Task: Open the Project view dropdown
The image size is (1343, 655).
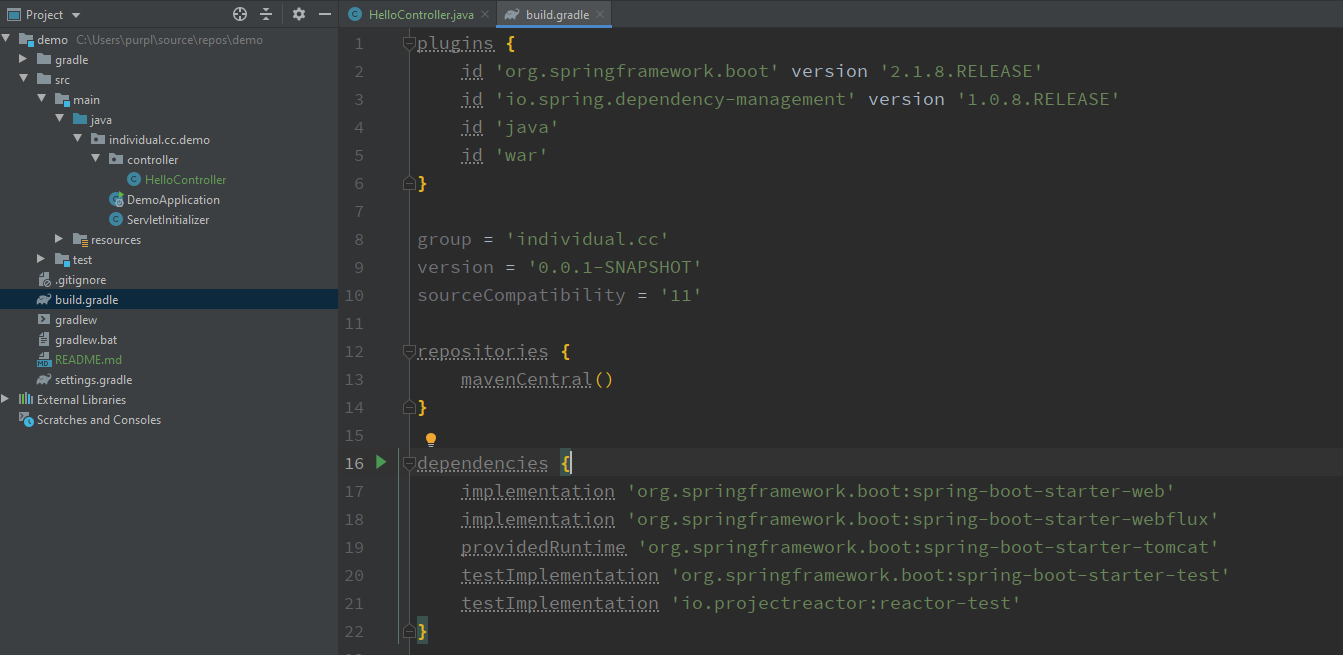Action: point(76,15)
